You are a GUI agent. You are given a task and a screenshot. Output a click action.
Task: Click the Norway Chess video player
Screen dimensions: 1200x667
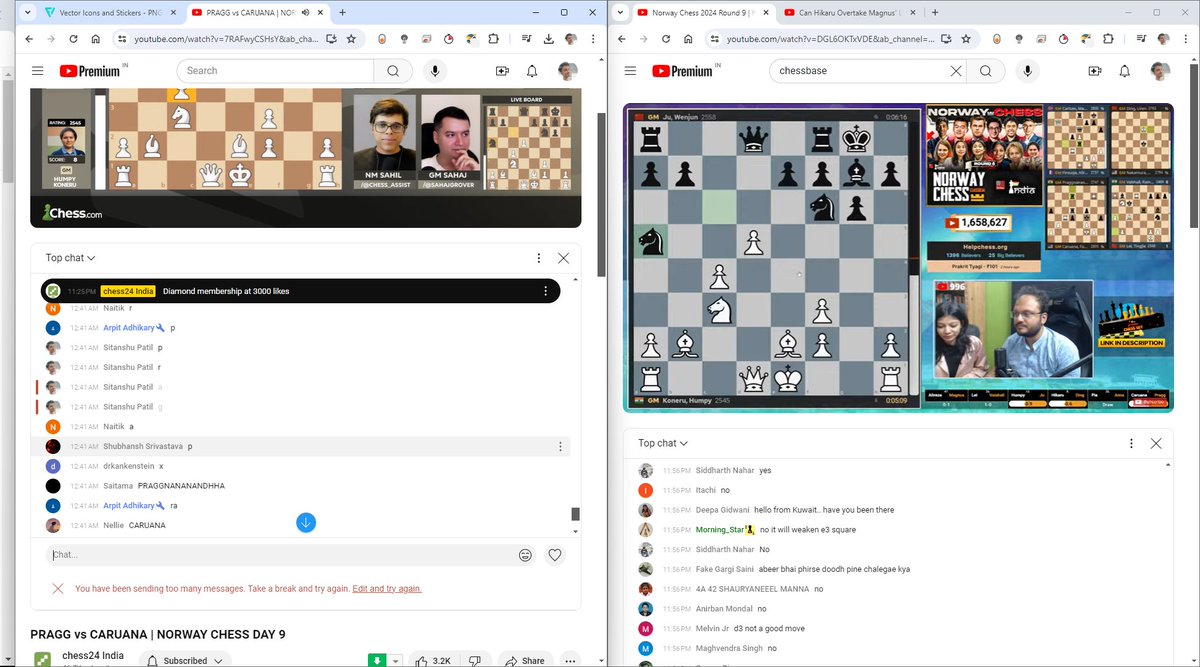tap(898, 259)
